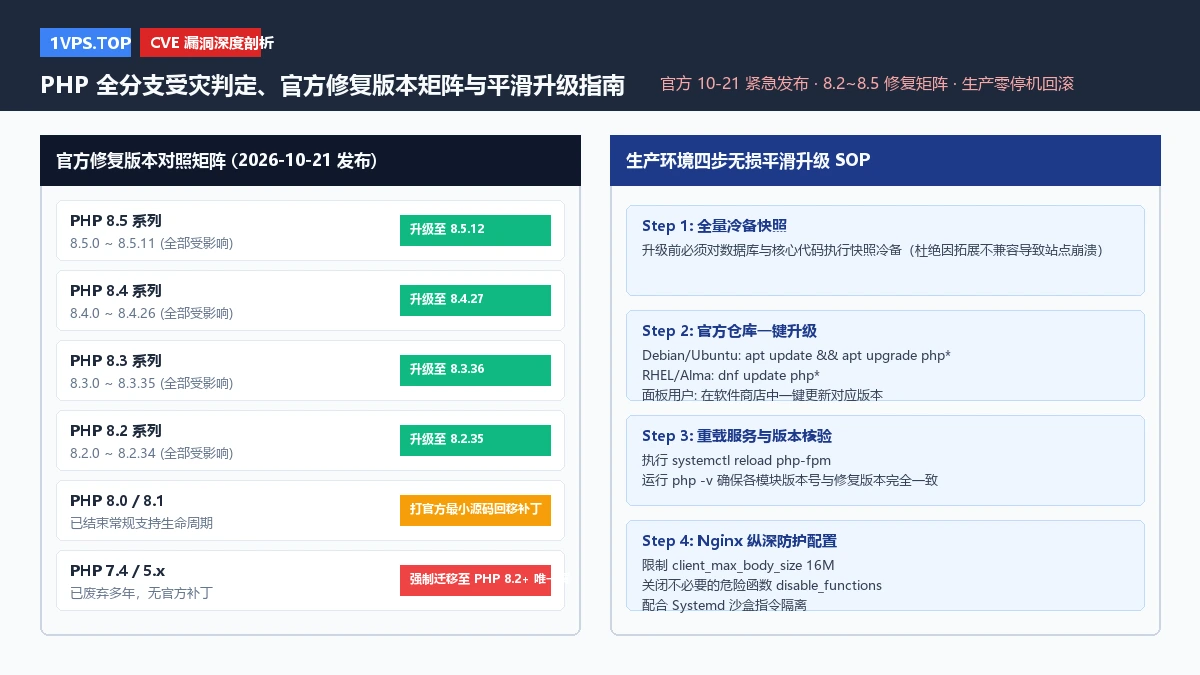
Task: Click the Step 4: Nginx 纵深防护配置 heading
Action: pyautogui.click(x=739, y=541)
